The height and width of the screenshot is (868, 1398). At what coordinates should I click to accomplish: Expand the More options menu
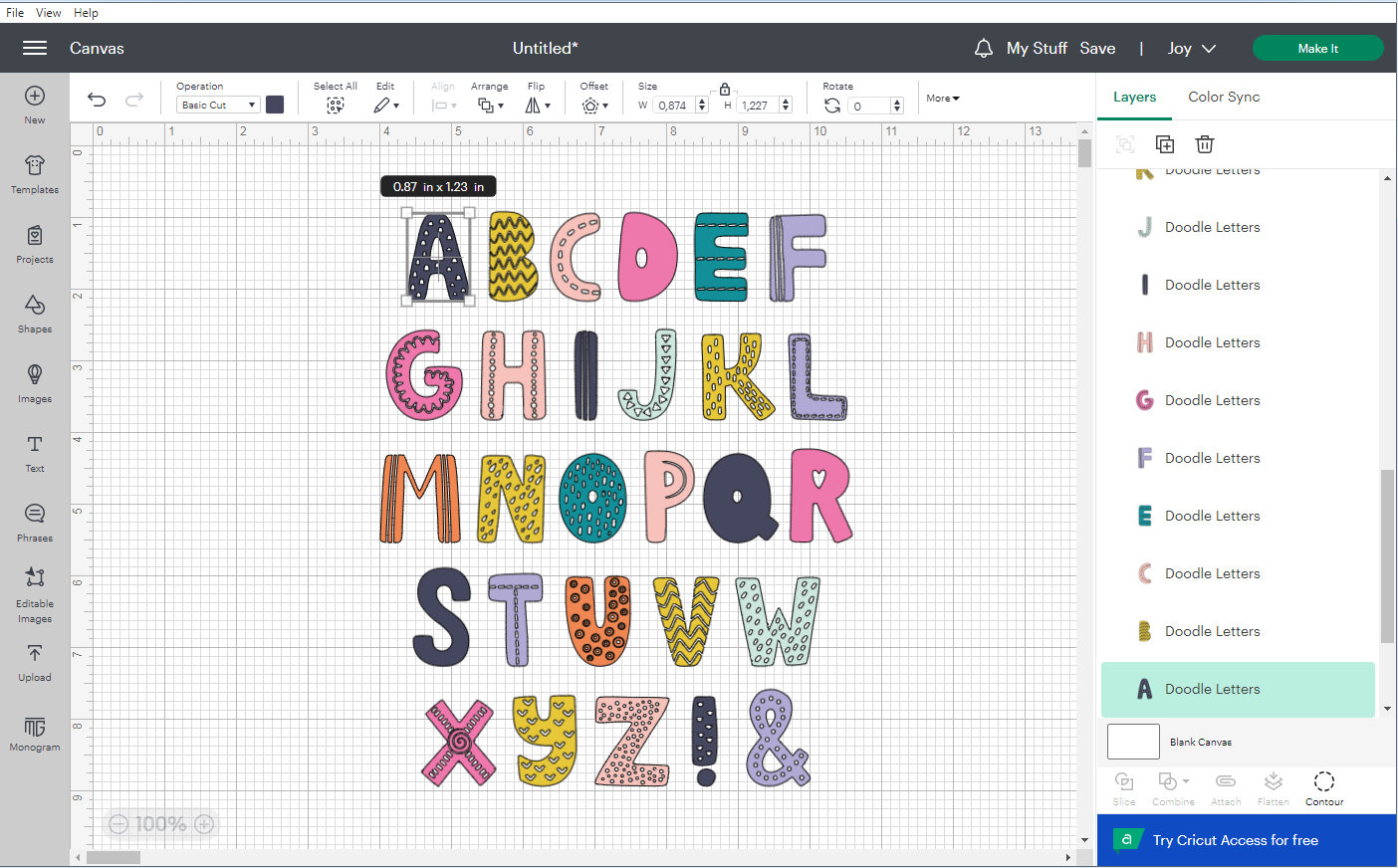click(942, 98)
